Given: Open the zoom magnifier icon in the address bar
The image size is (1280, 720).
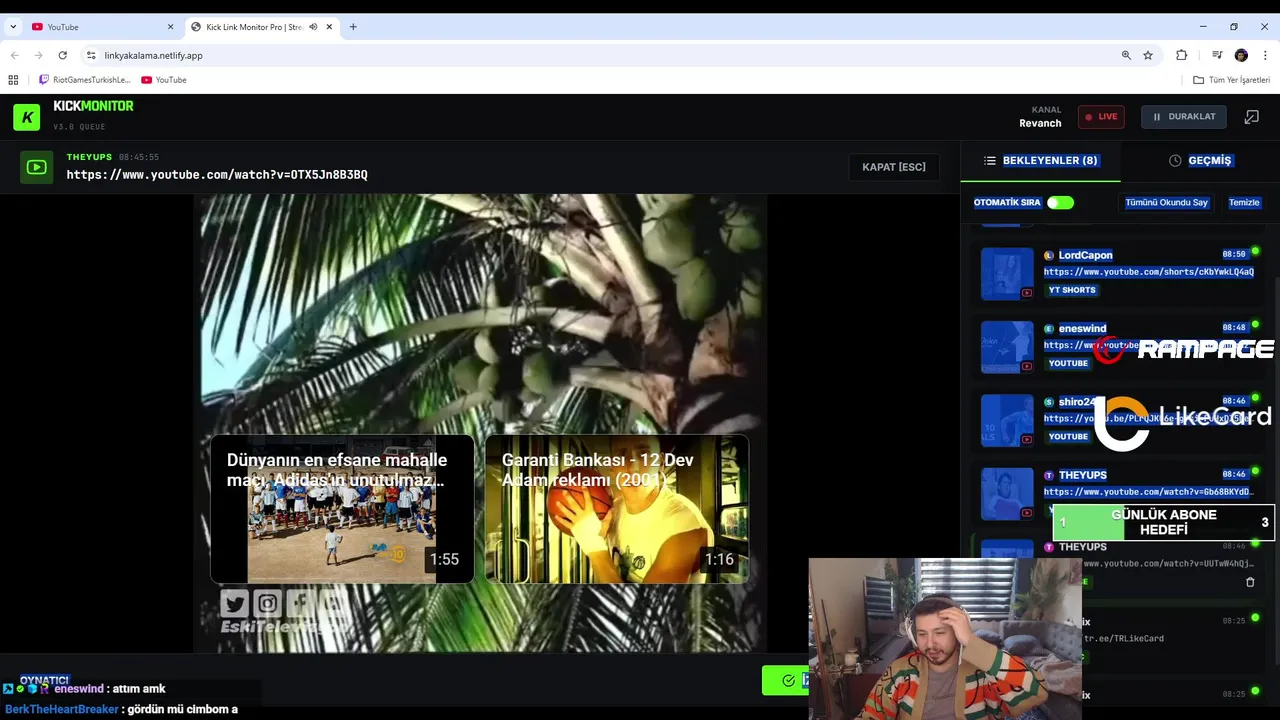Looking at the screenshot, I should tap(1126, 55).
